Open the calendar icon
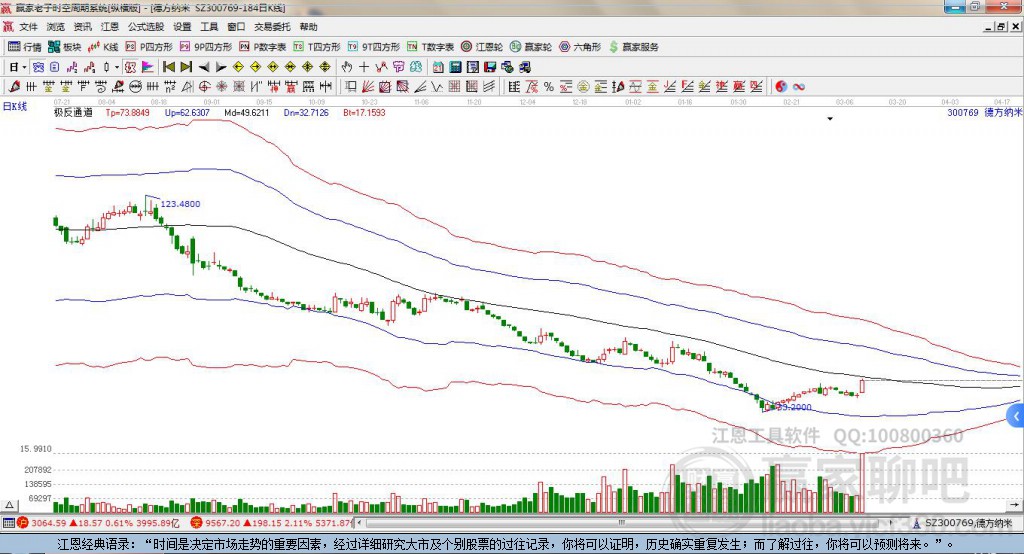This screenshot has height=554, width=1024. click(438, 67)
